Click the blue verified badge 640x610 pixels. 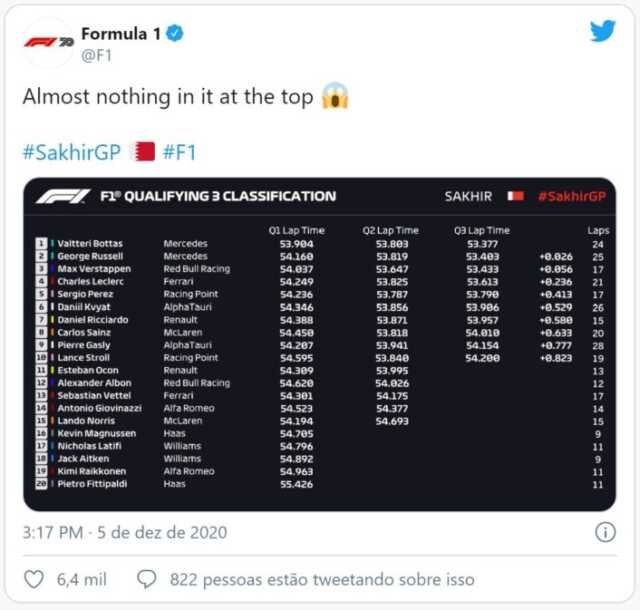point(176,34)
